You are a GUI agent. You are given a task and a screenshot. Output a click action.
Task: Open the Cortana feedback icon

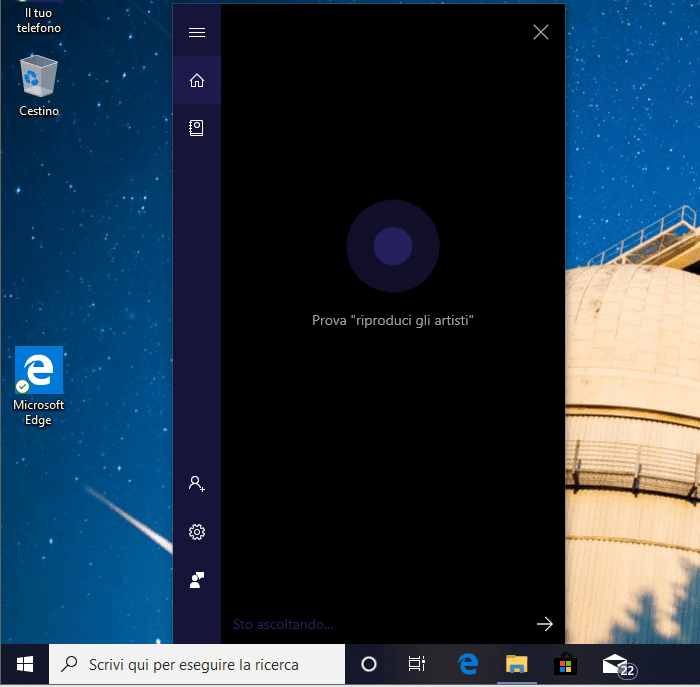pos(197,580)
